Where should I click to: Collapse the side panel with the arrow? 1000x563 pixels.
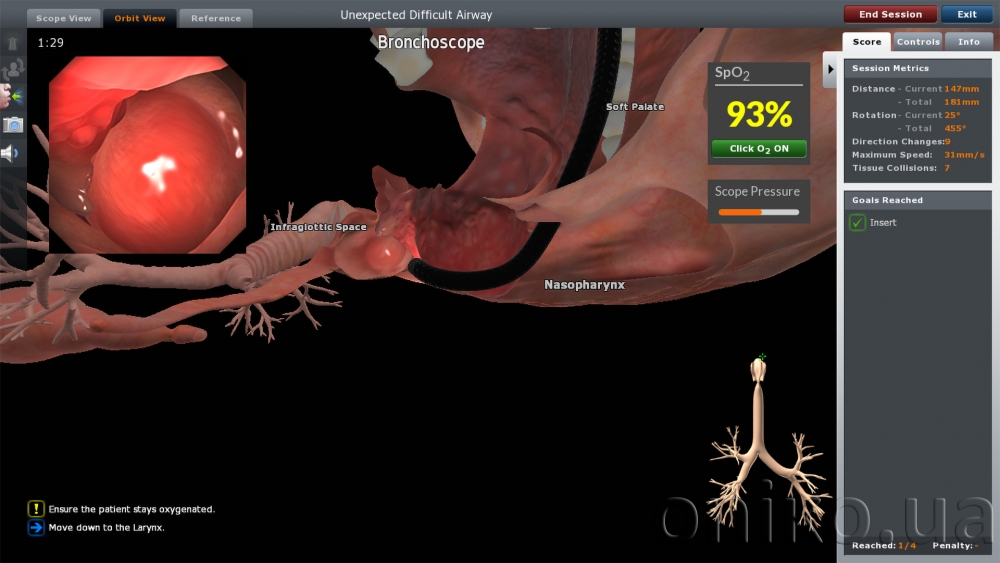tap(829, 70)
